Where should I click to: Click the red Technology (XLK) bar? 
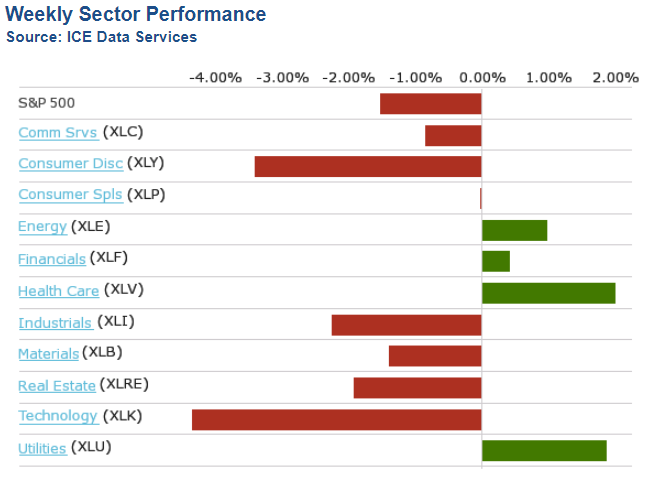tap(336, 419)
